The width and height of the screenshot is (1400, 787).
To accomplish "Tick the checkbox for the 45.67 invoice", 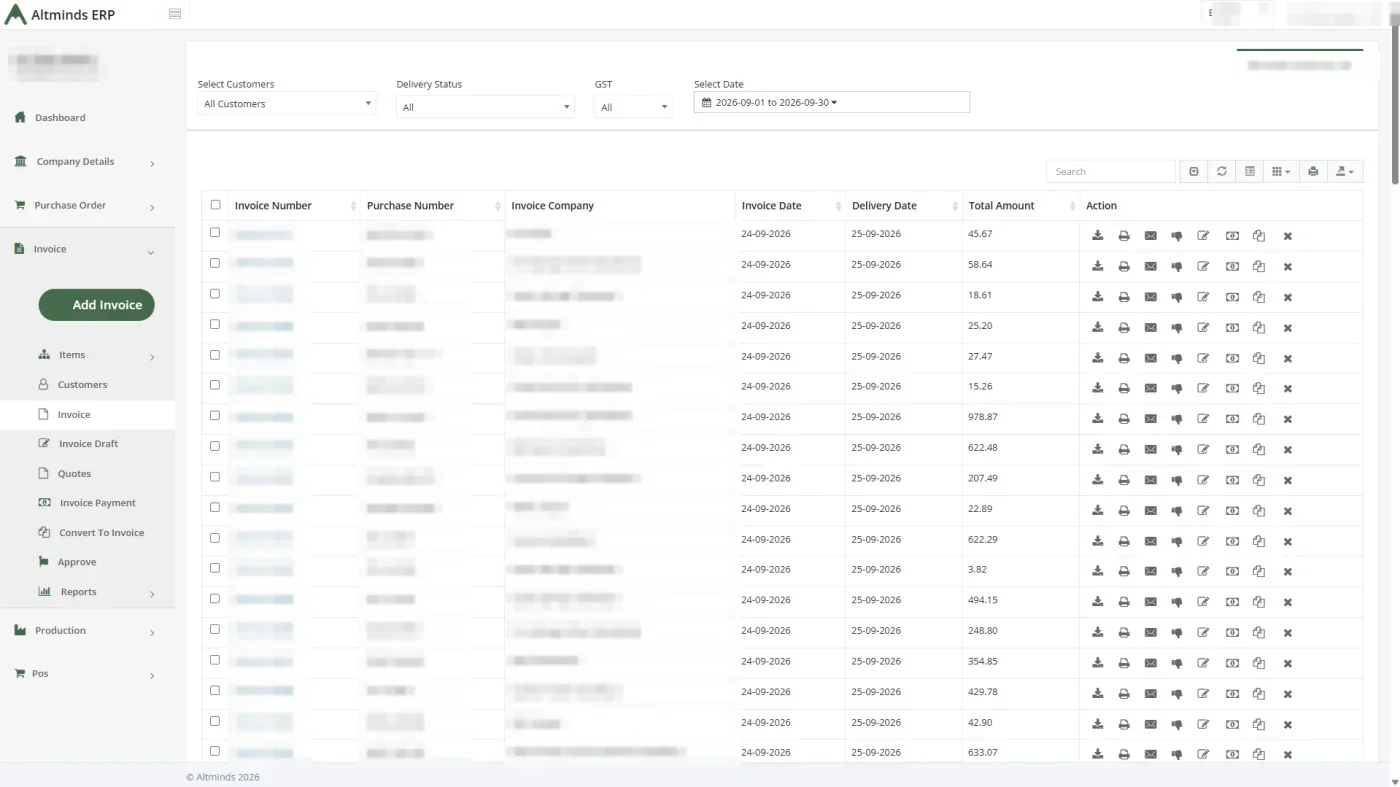I will [x=215, y=232].
